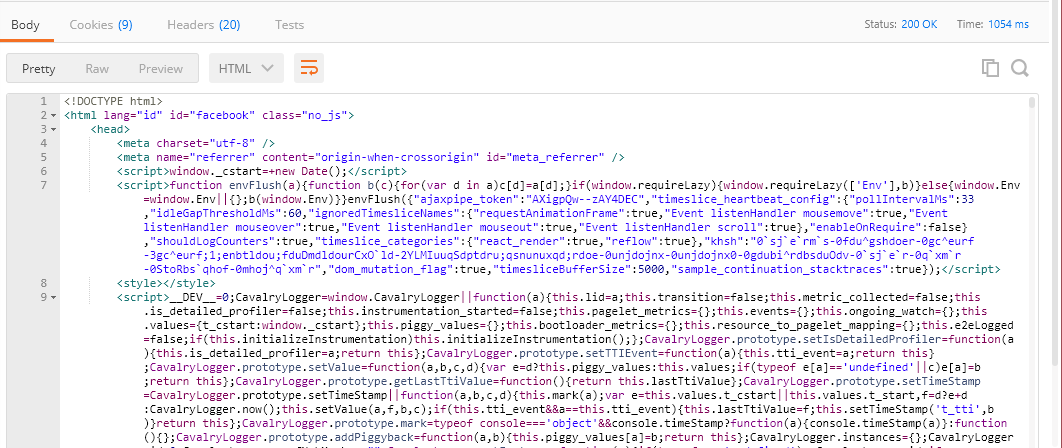Copy response body to clipboard
This screenshot has width=1062, height=448.
pyautogui.click(x=990, y=68)
